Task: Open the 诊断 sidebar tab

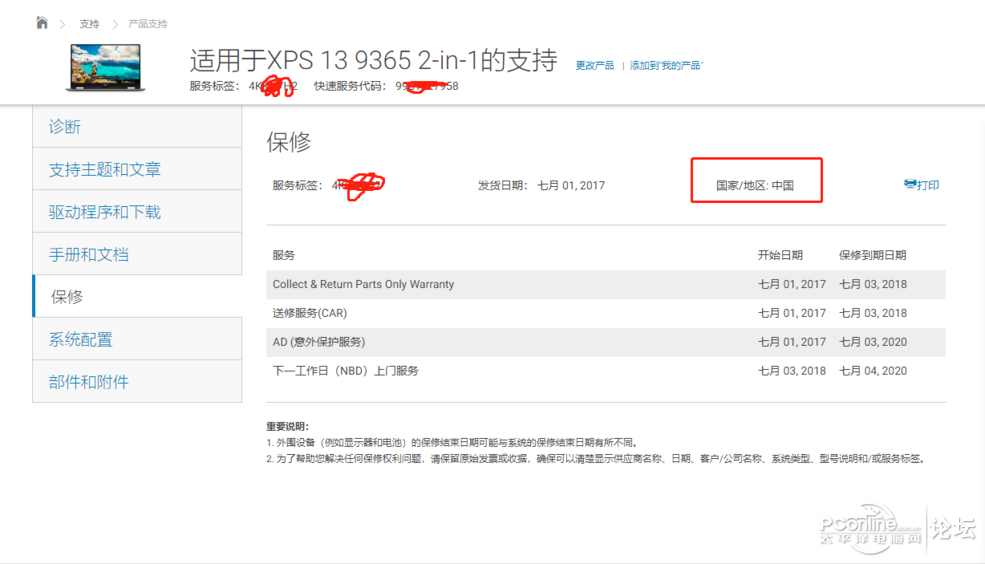Action: tap(137, 126)
